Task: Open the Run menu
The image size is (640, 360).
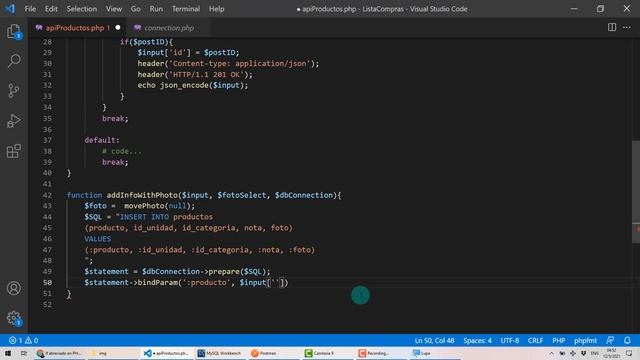Action: click(x=156, y=9)
